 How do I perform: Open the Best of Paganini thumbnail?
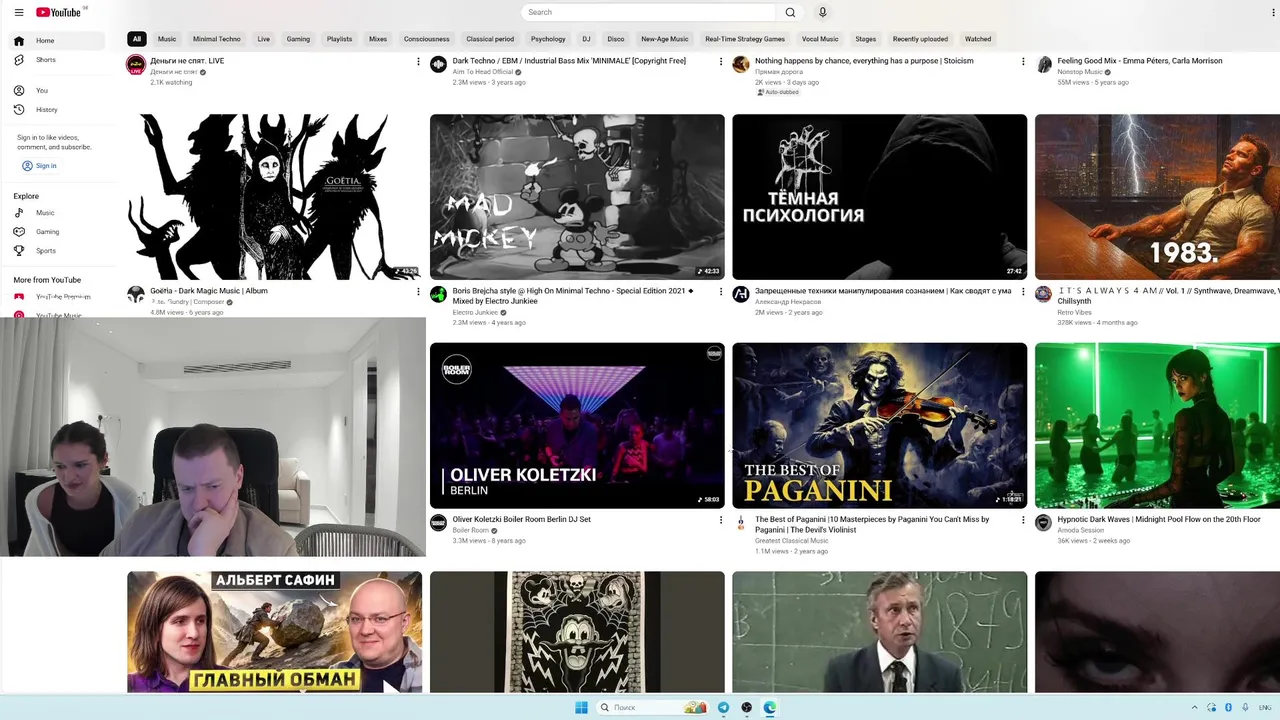click(879, 426)
